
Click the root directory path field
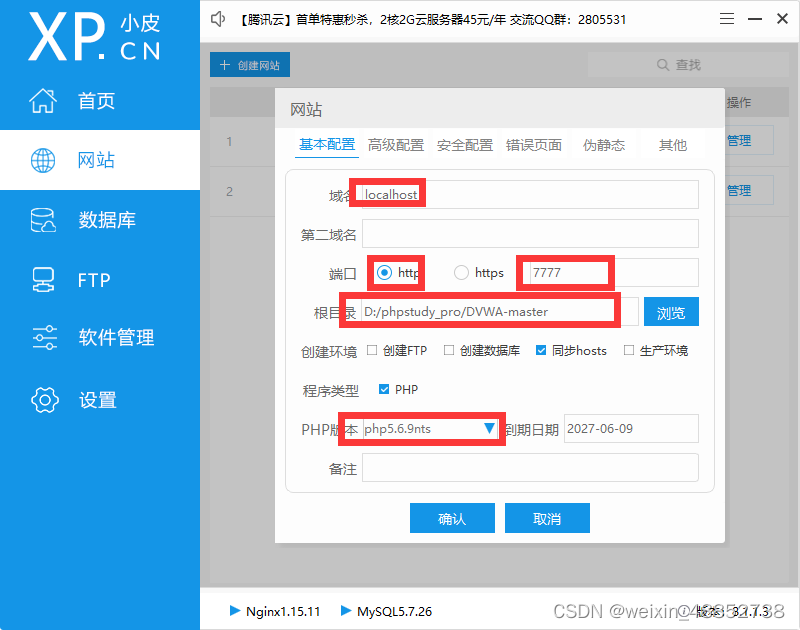pyautogui.click(x=500, y=312)
